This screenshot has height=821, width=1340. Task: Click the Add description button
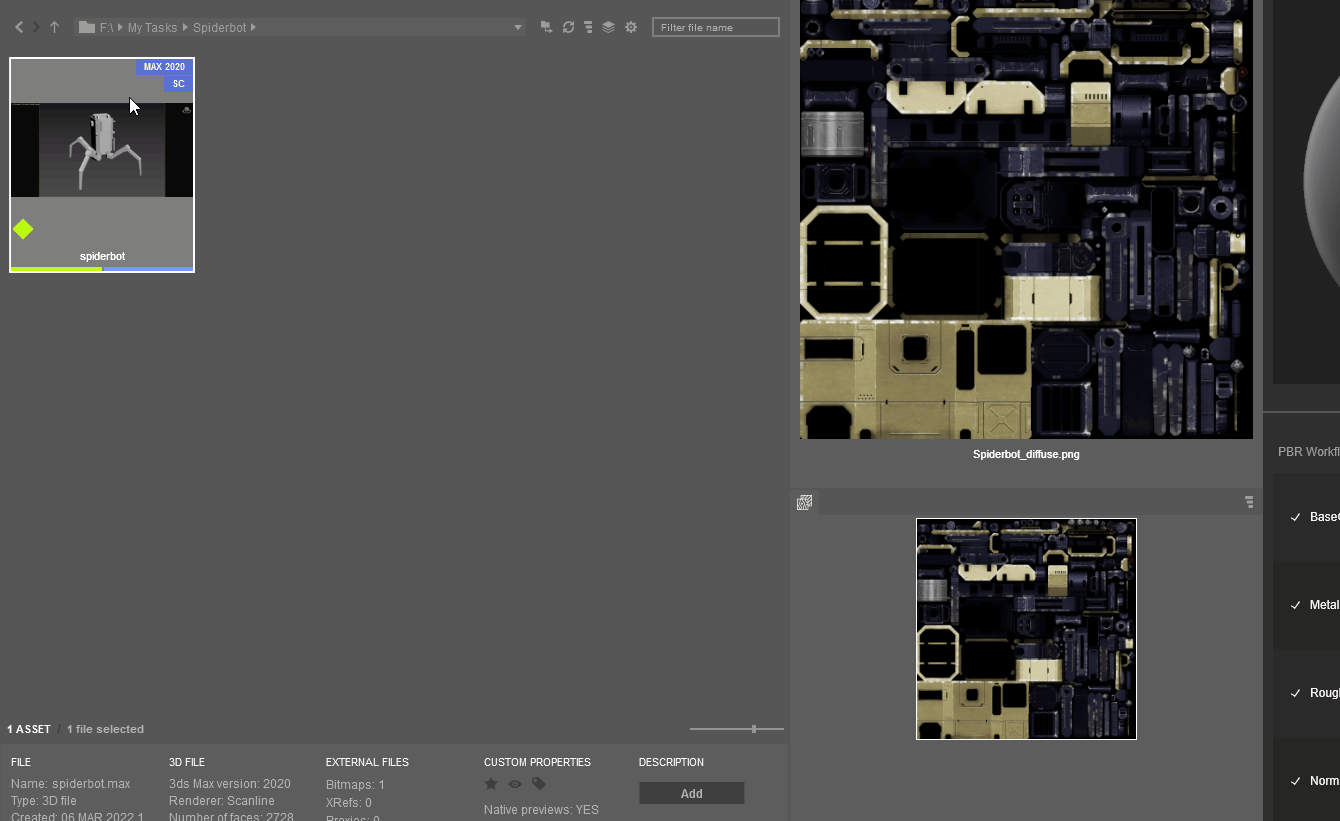[691, 793]
